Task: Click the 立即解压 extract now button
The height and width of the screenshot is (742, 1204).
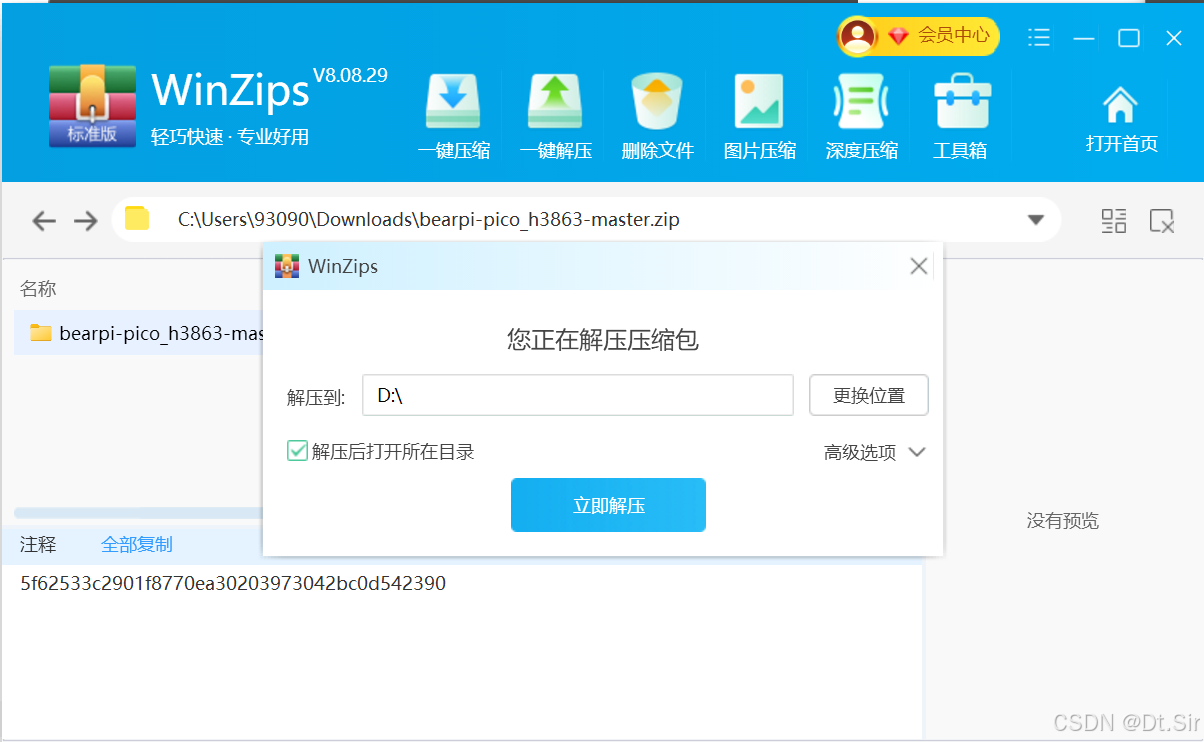Action: 608,505
